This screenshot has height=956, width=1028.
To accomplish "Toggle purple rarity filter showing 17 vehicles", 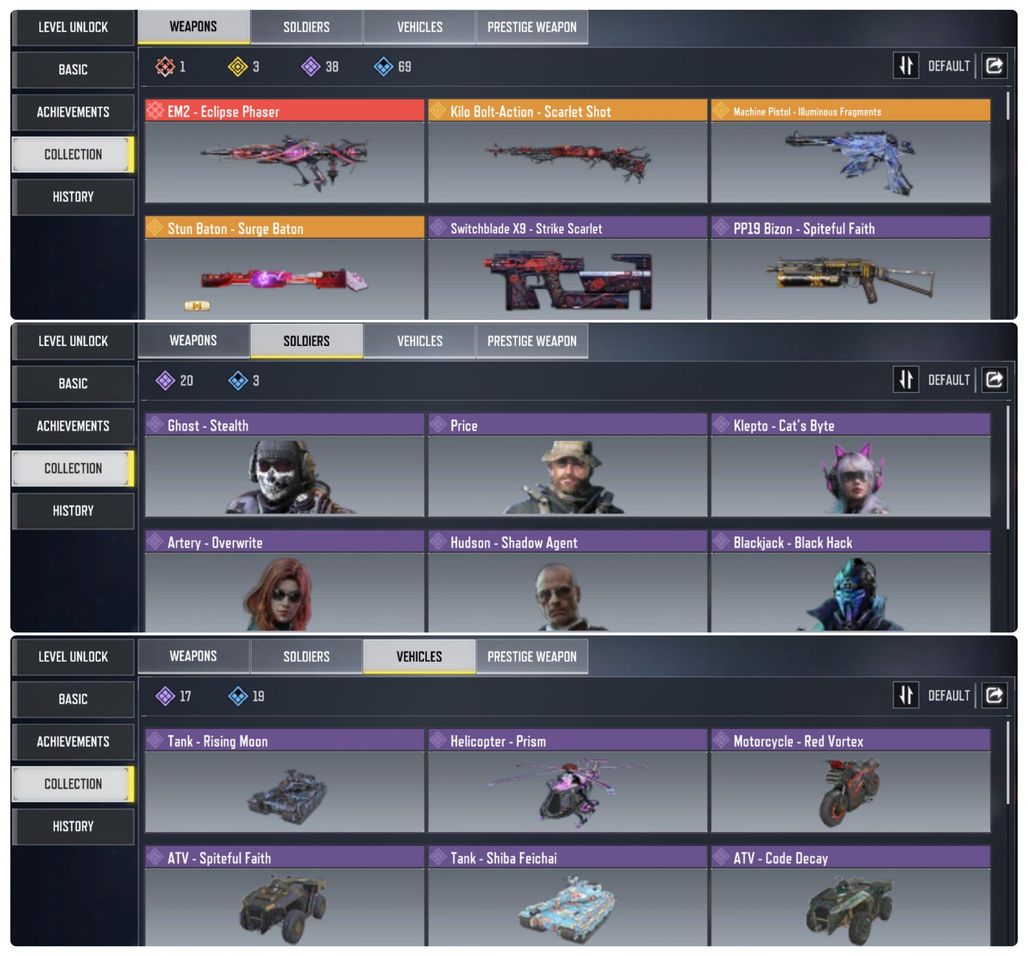I will [165, 696].
